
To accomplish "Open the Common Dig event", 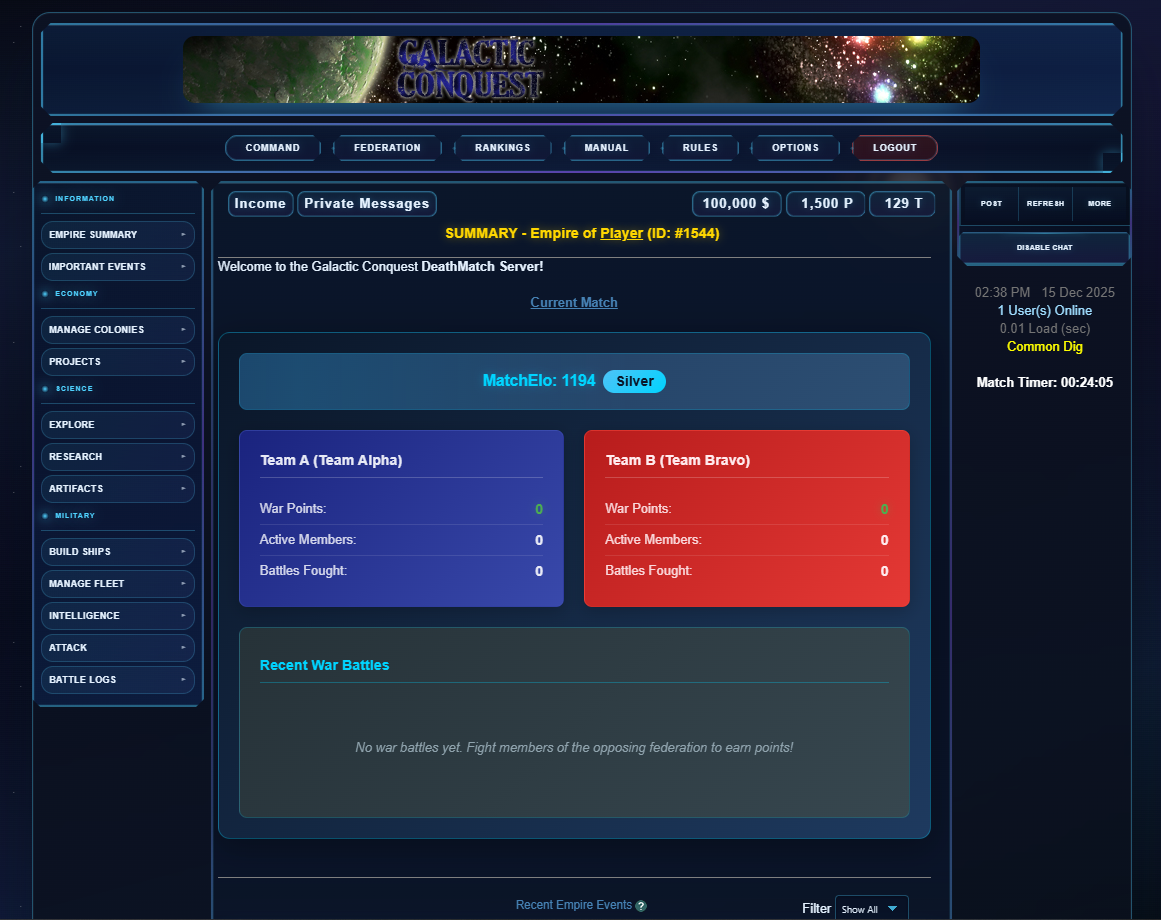I will pyautogui.click(x=1044, y=346).
